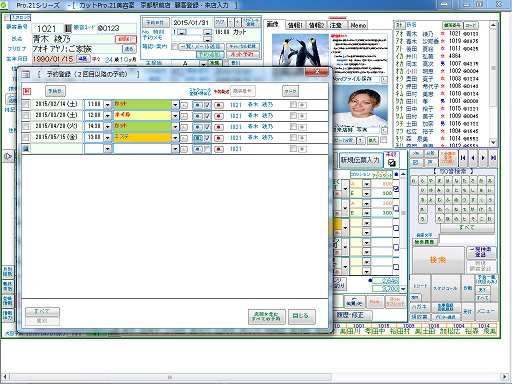Screen dimensions: 512x384
Task: Open the 予約メモ dropdown arrow
Action: click(x=207, y=38)
